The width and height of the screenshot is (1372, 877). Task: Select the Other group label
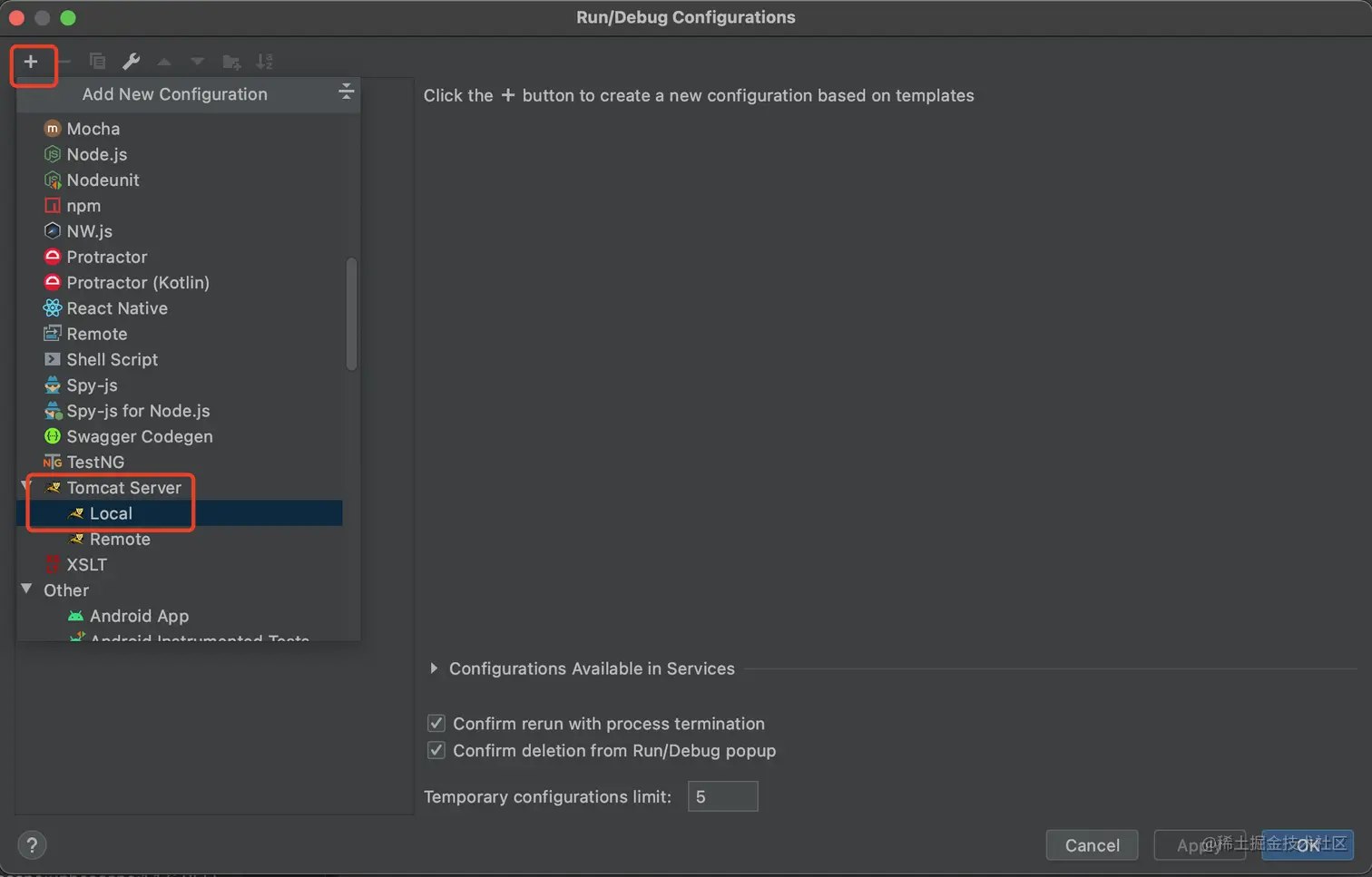(66, 590)
